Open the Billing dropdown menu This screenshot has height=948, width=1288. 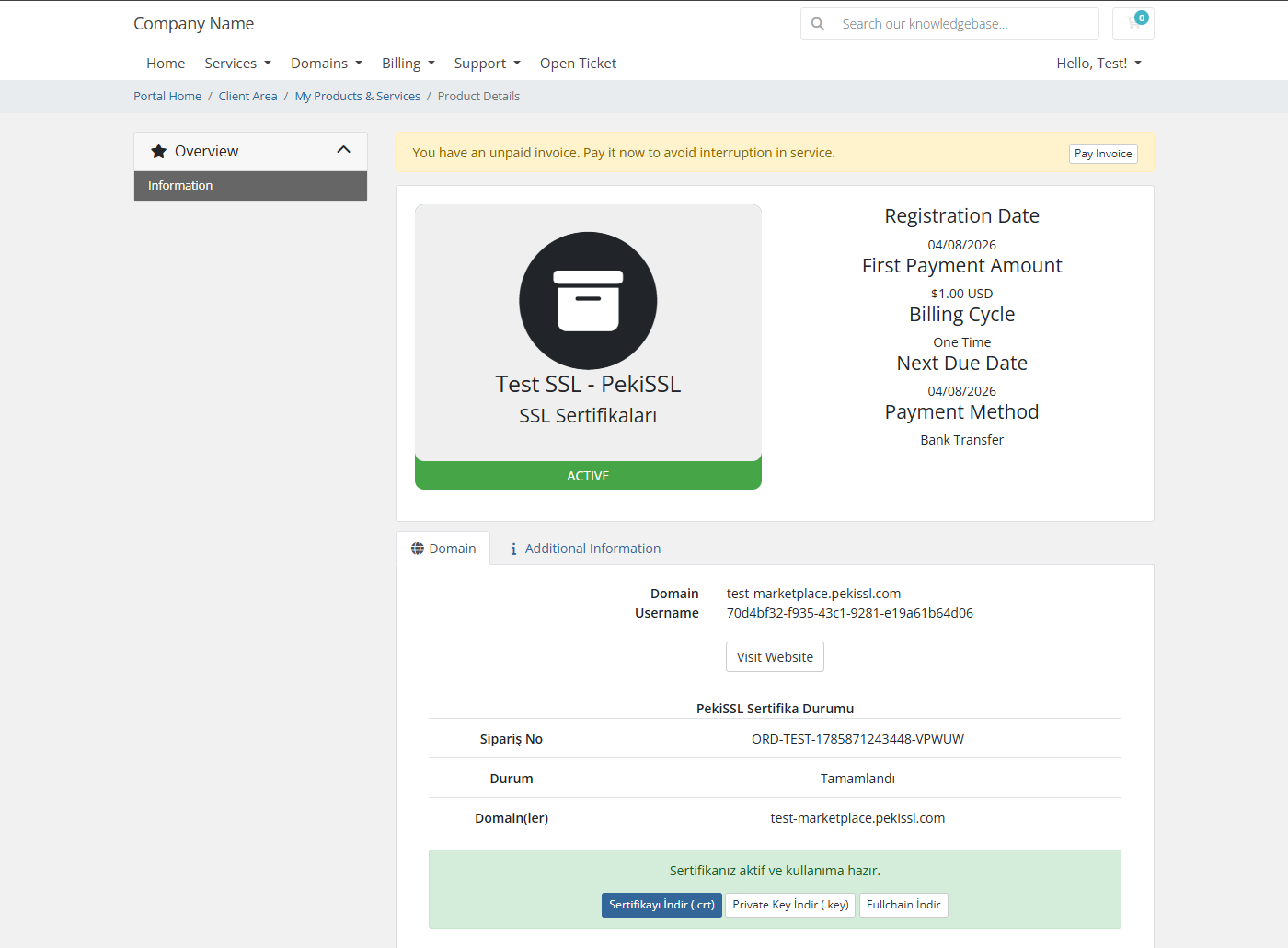(x=408, y=63)
